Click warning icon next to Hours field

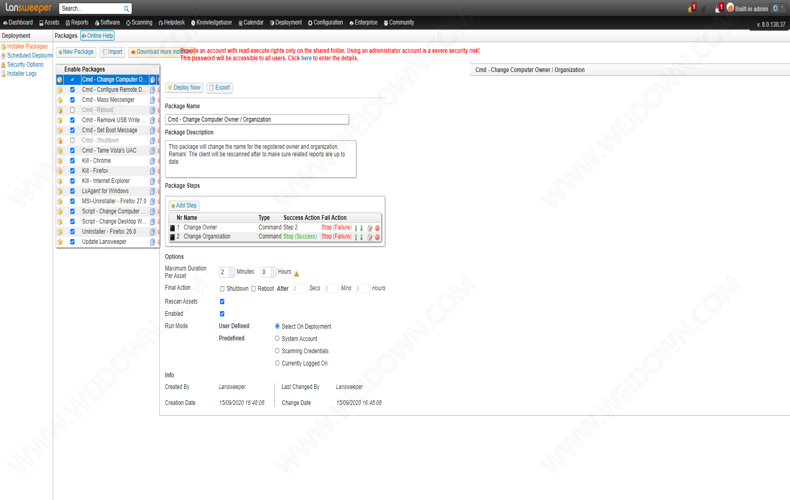click(x=296, y=274)
